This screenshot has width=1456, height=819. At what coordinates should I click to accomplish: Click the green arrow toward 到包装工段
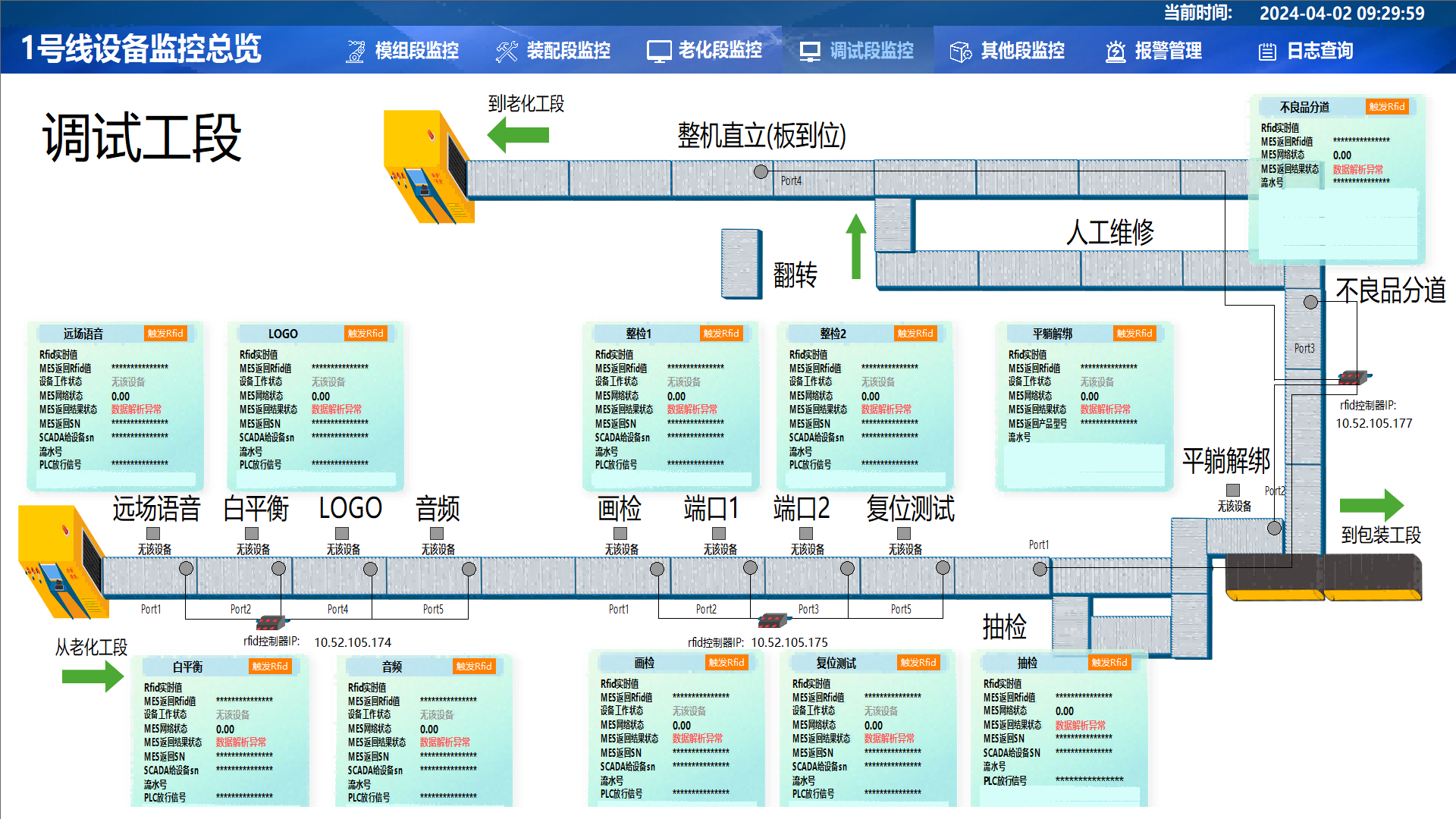(x=1371, y=505)
